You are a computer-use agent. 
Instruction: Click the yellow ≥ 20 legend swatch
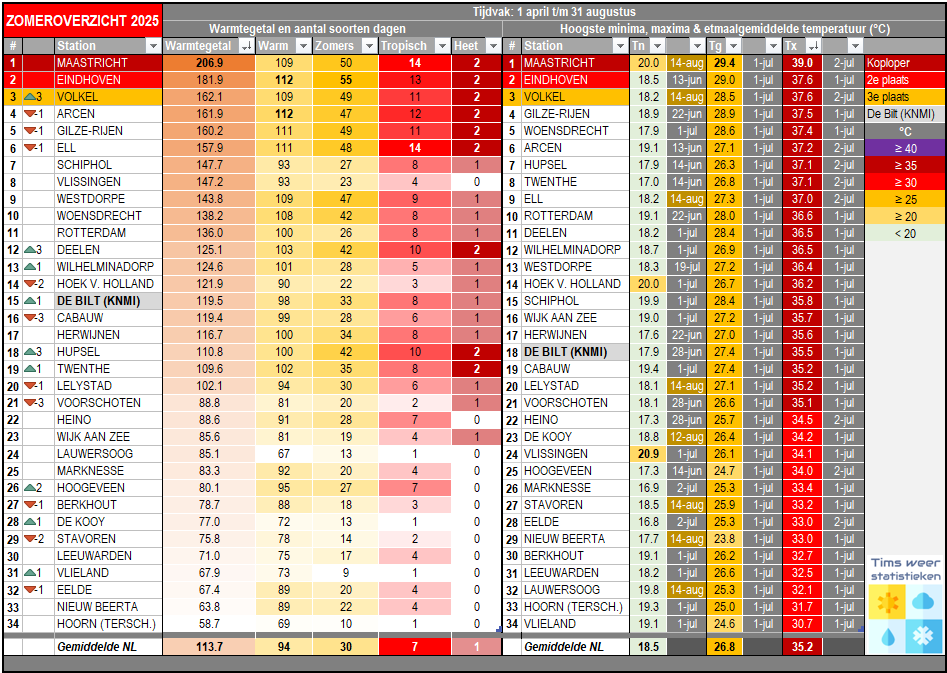coord(905,216)
